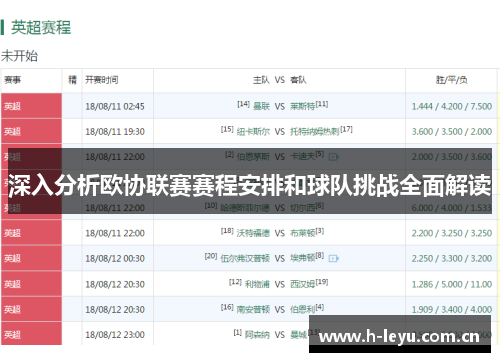Image resolution: width=500 pixels, height=362 pixels.
Task: Click the 英超 cell in the 沃特福德 row
Action: click(31, 233)
